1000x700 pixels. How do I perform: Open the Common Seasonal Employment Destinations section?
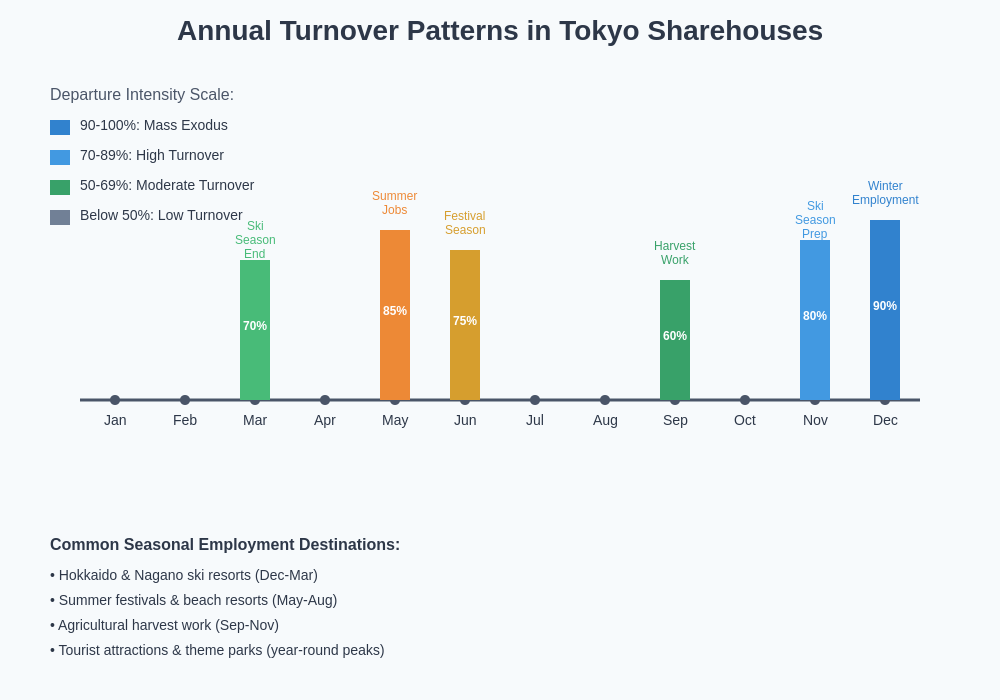click(224, 544)
